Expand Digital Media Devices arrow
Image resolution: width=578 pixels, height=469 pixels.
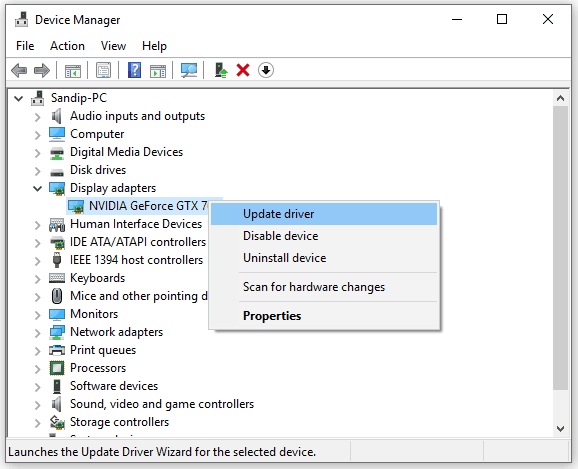point(37,153)
